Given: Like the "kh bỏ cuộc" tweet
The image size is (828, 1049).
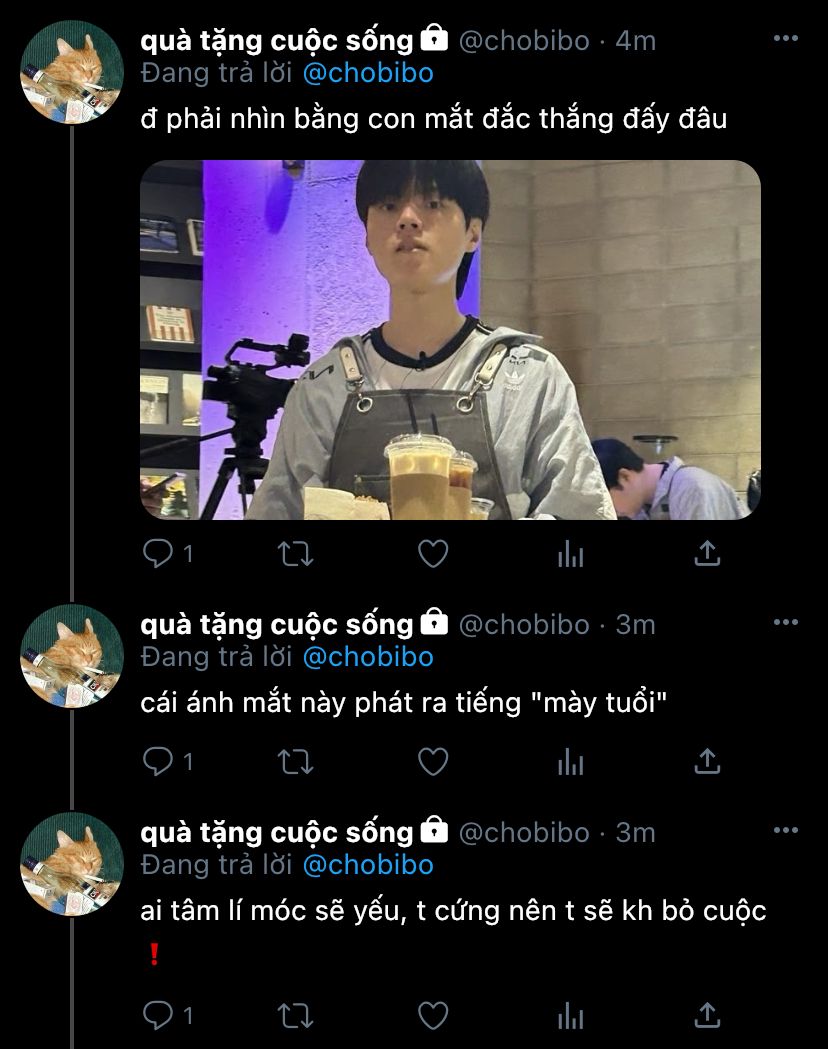Looking at the screenshot, I should pyautogui.click(x=432, y=1015).
